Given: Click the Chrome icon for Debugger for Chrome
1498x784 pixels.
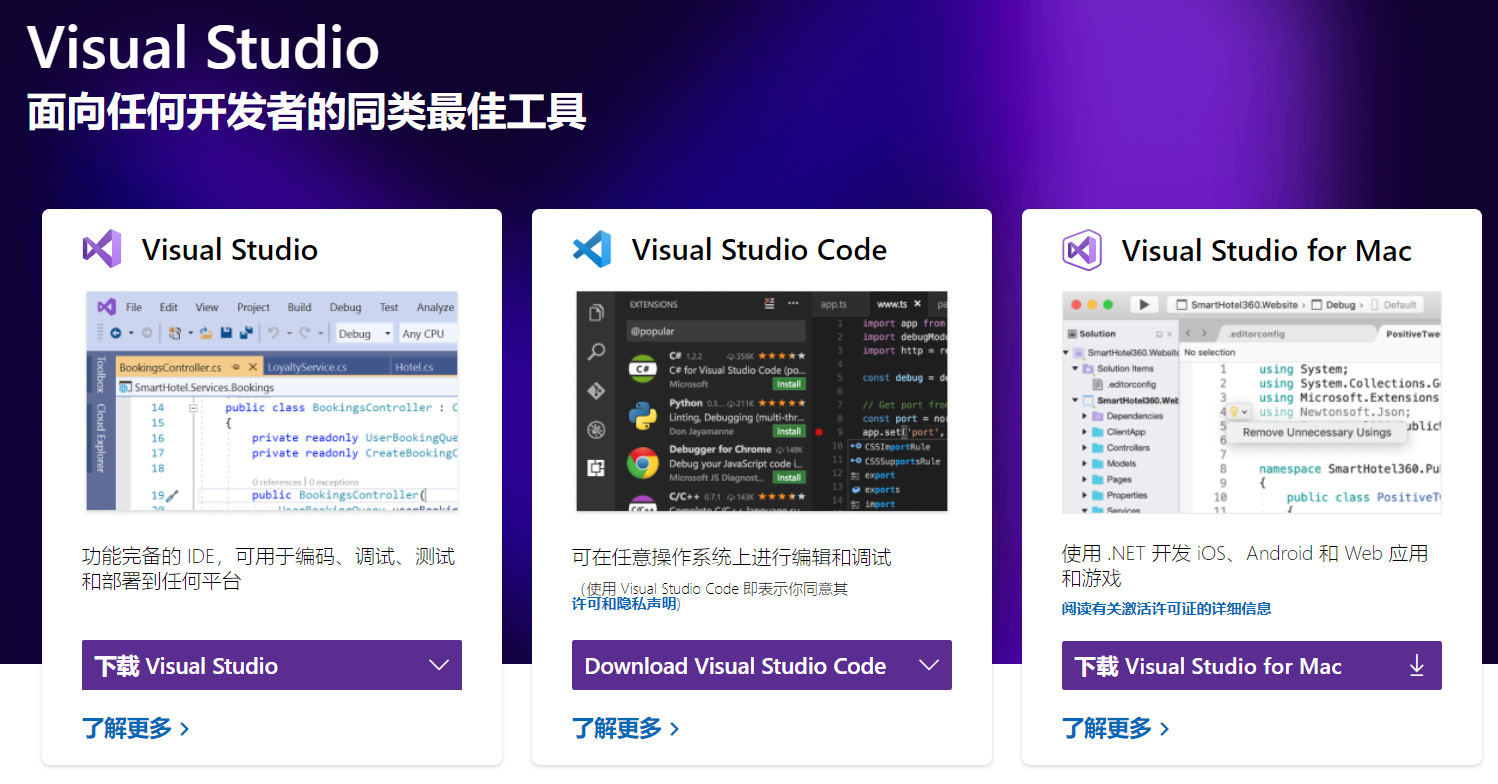Looking at the screenshot, I should pos(643,463).
